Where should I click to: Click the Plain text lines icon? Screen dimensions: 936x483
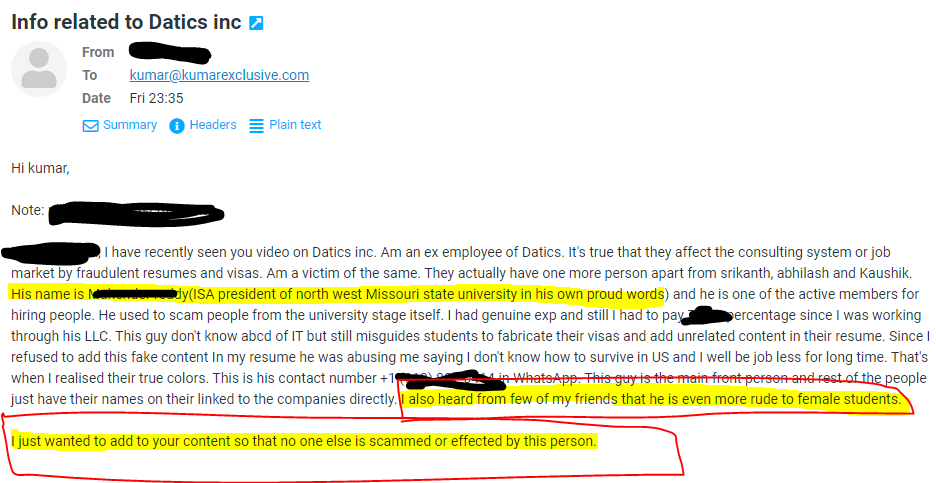pyautogui.click(x=256, y=126)
